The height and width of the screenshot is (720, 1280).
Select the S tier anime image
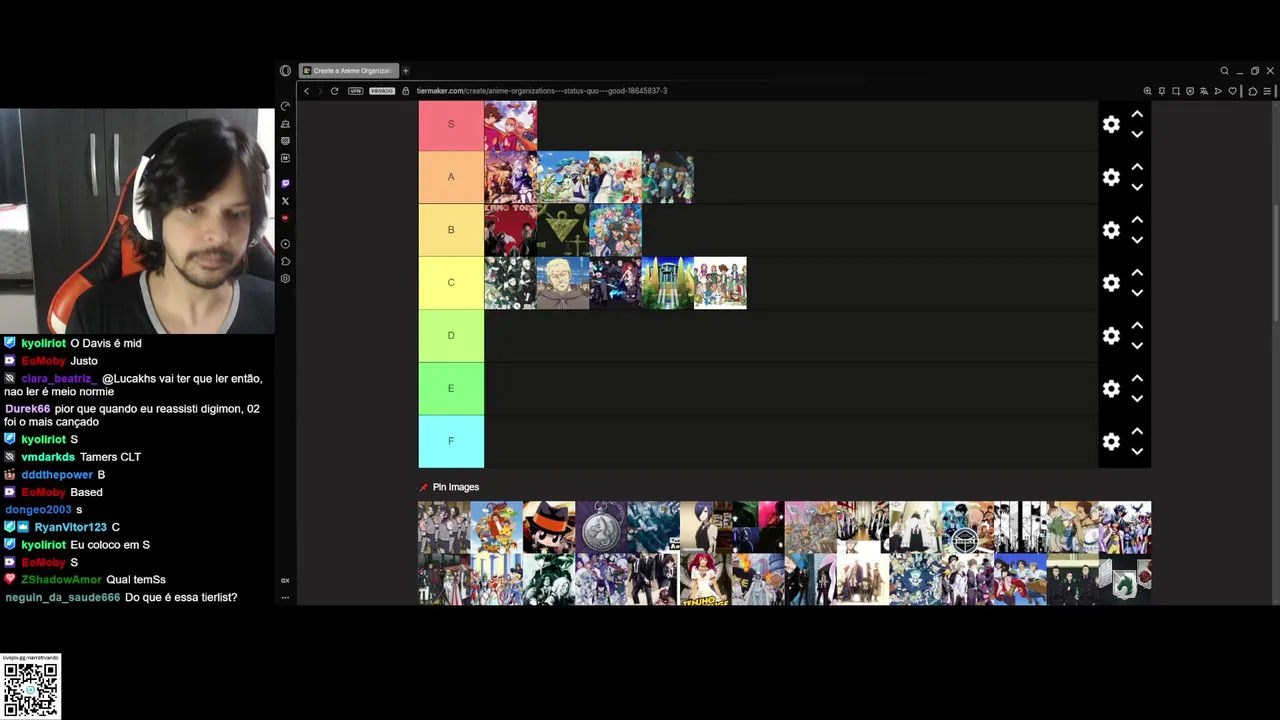[x=510, y=125]
